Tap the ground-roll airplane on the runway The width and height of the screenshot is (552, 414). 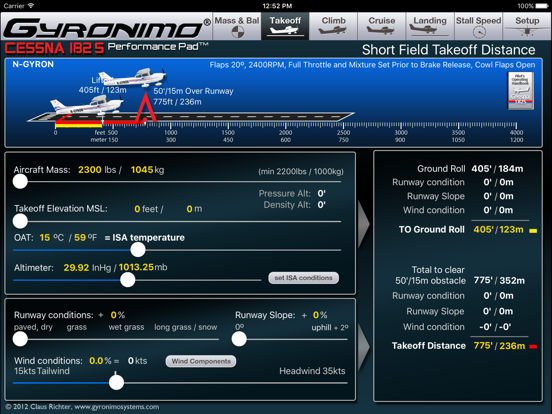(x=87, y=105)
